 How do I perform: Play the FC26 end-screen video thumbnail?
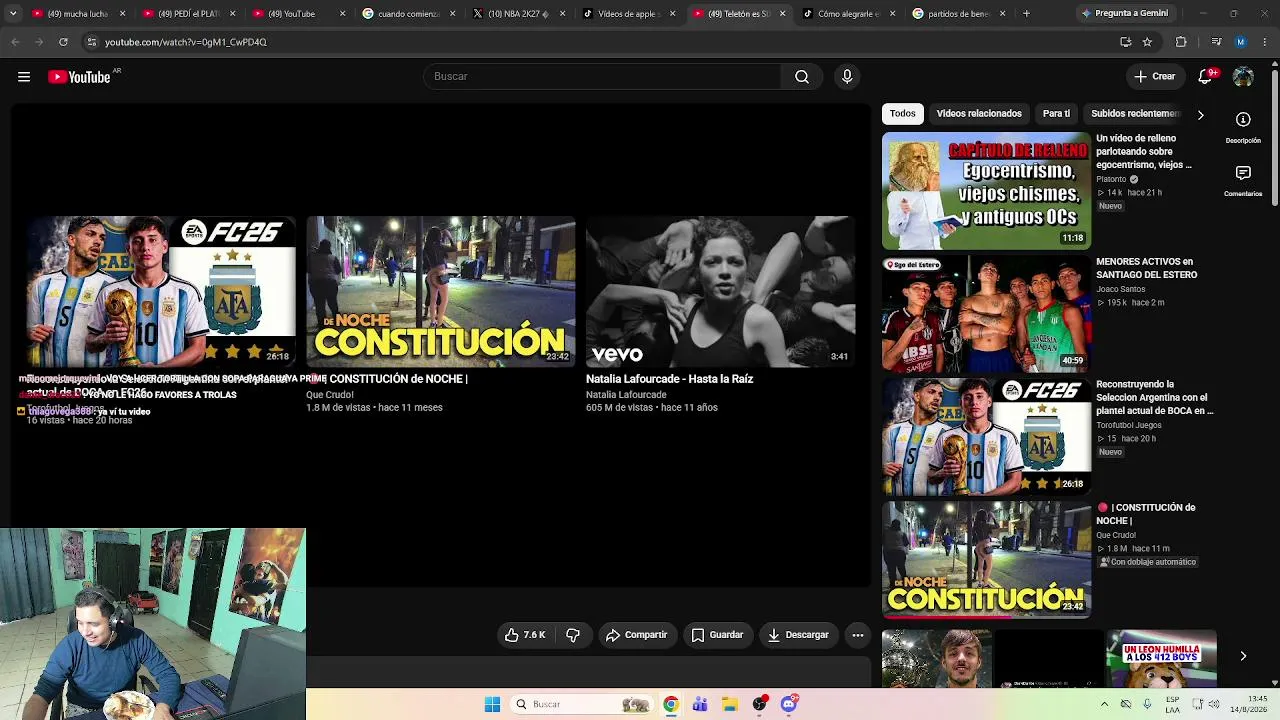tap(161, 291)
